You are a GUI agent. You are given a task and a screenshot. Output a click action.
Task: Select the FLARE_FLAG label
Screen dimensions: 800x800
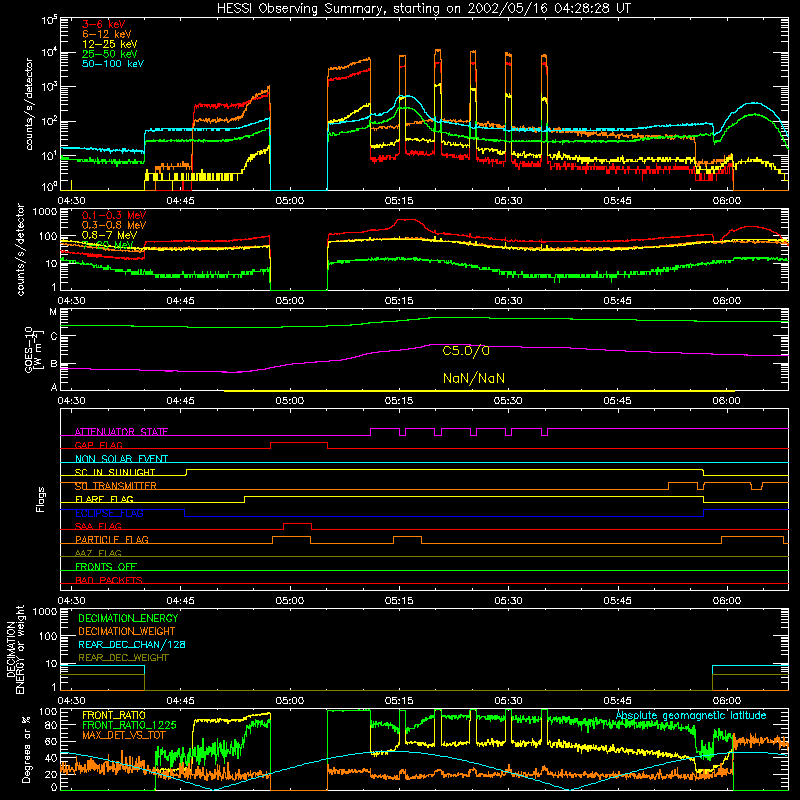pyautogui.click(x=104, y=499)
